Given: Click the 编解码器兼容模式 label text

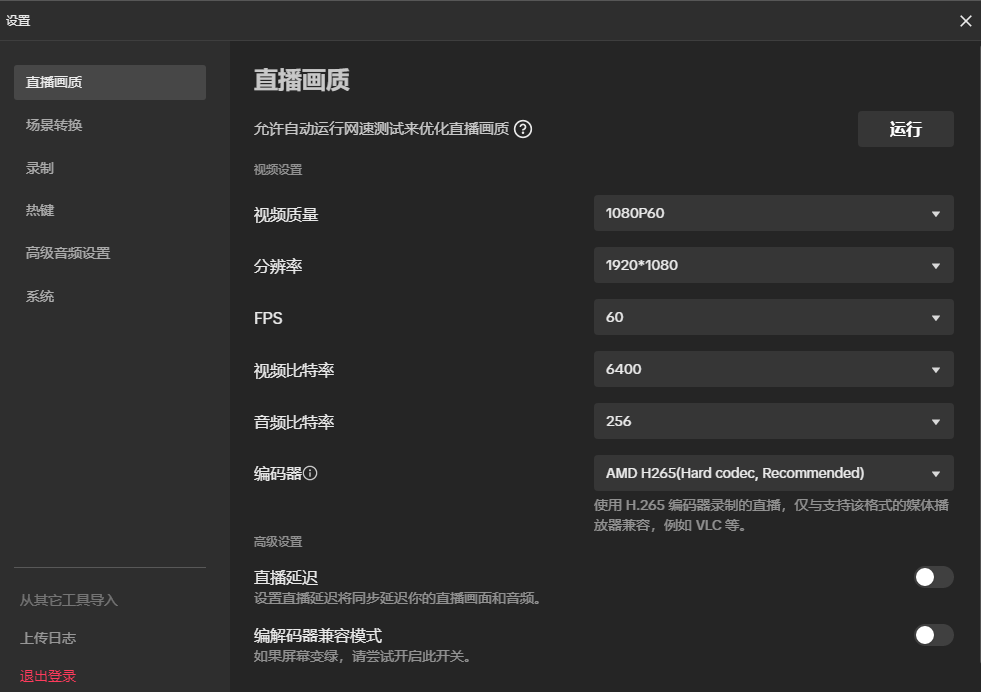Looking at the screenshot, I should (x=318, y=636).
